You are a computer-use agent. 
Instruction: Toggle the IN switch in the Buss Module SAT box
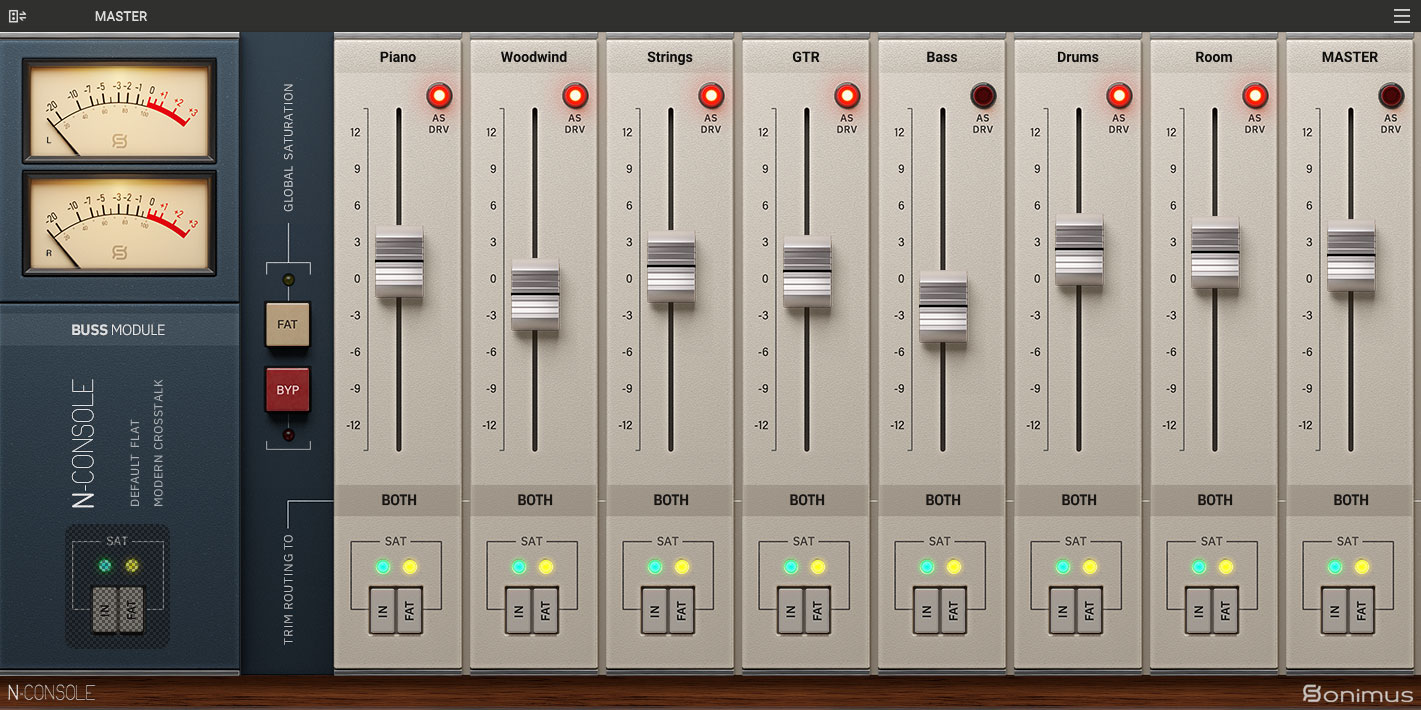coord(105,609)
